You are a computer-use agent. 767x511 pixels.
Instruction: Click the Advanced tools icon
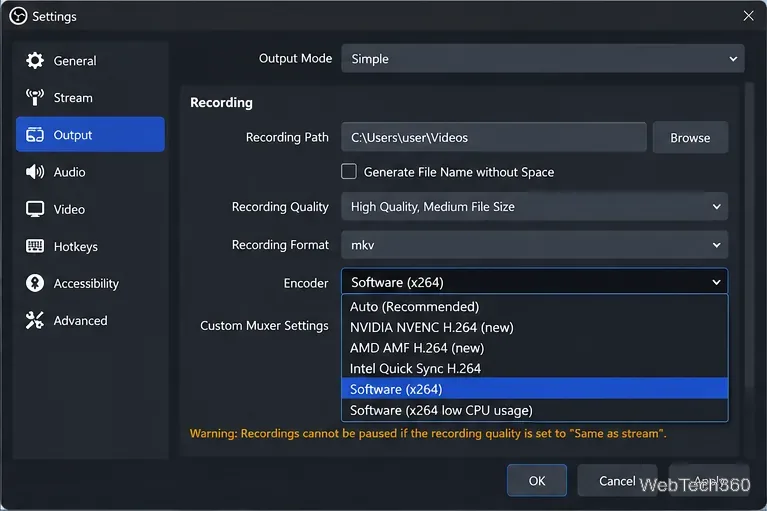pos(35,320)
